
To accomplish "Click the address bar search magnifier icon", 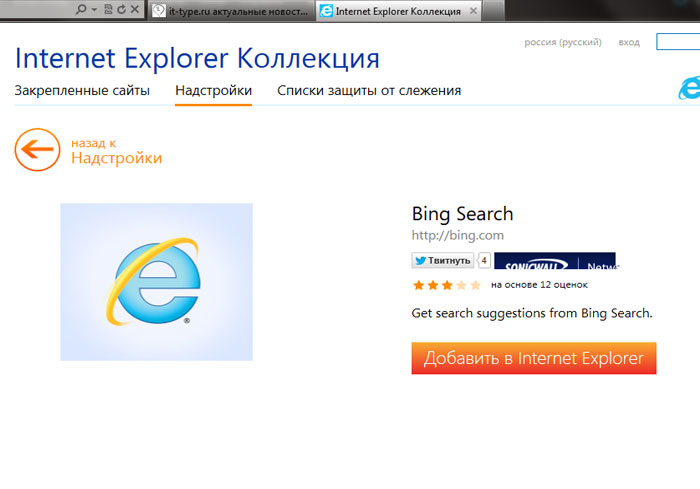I will [x=81, y=9].
